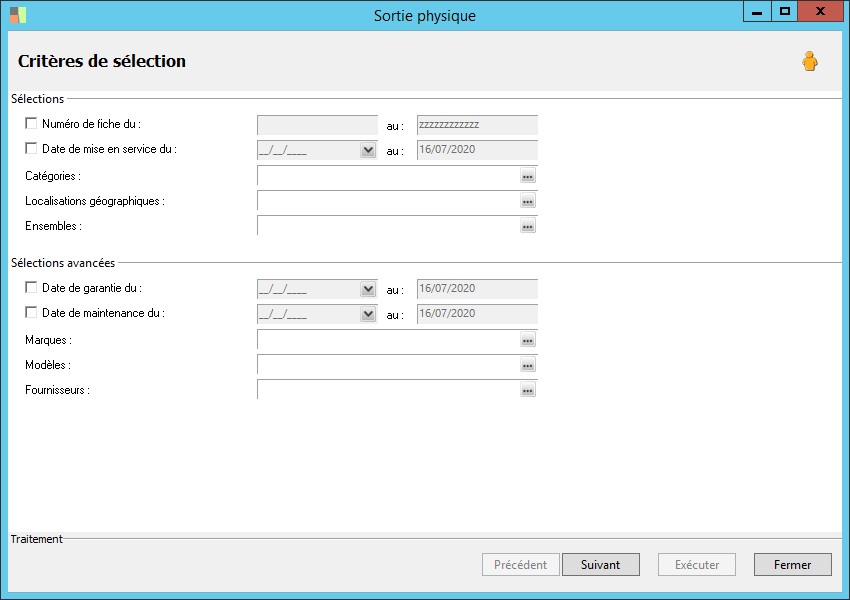Click the Sélections avancées group label
The image size is (850, 600).
click(x=63, y=263)
